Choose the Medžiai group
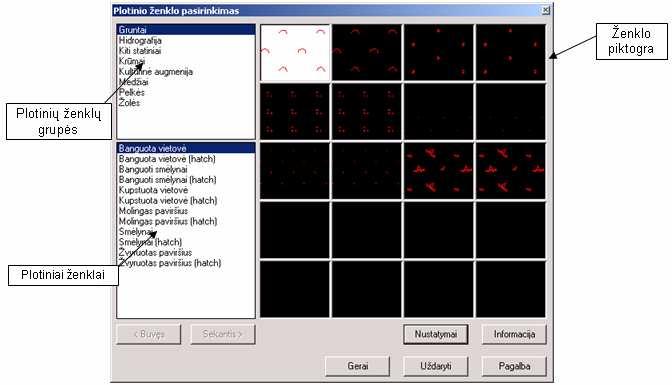The height and width of the screenshot is (385, 672). [134, 82]
